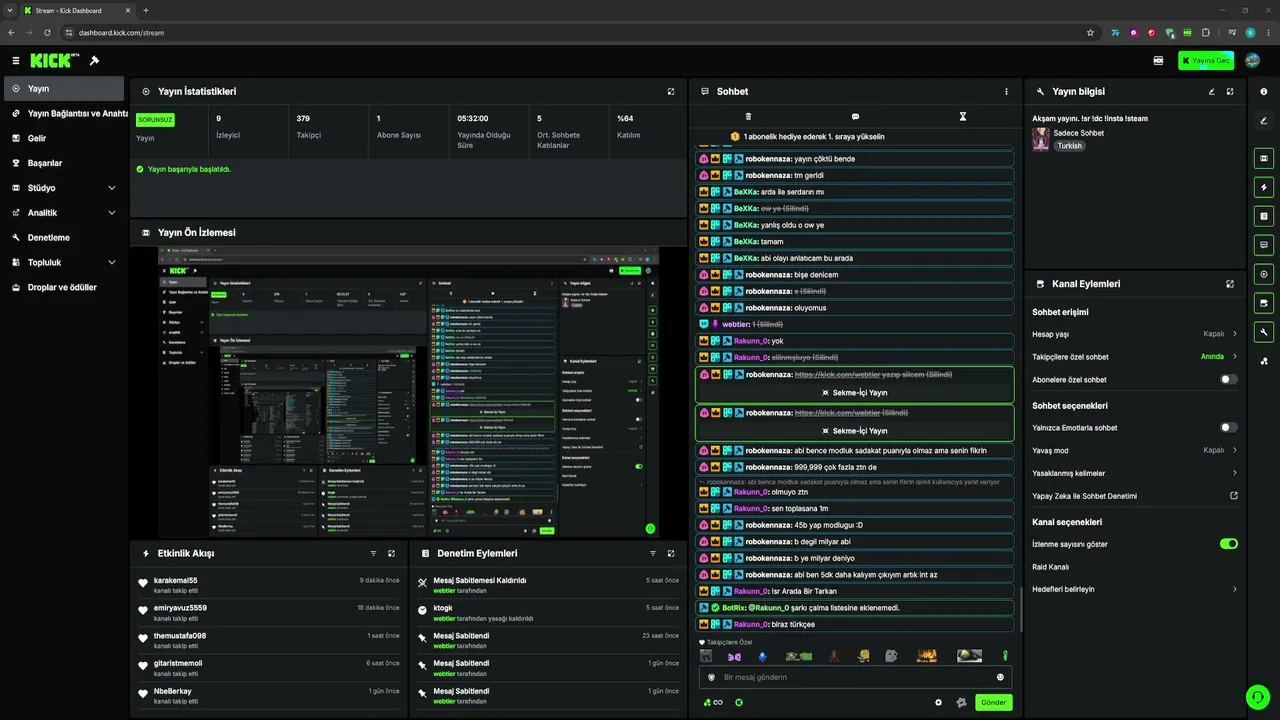
Task: Select Yayın in the sidebar
Action: [x=64, y=89]
